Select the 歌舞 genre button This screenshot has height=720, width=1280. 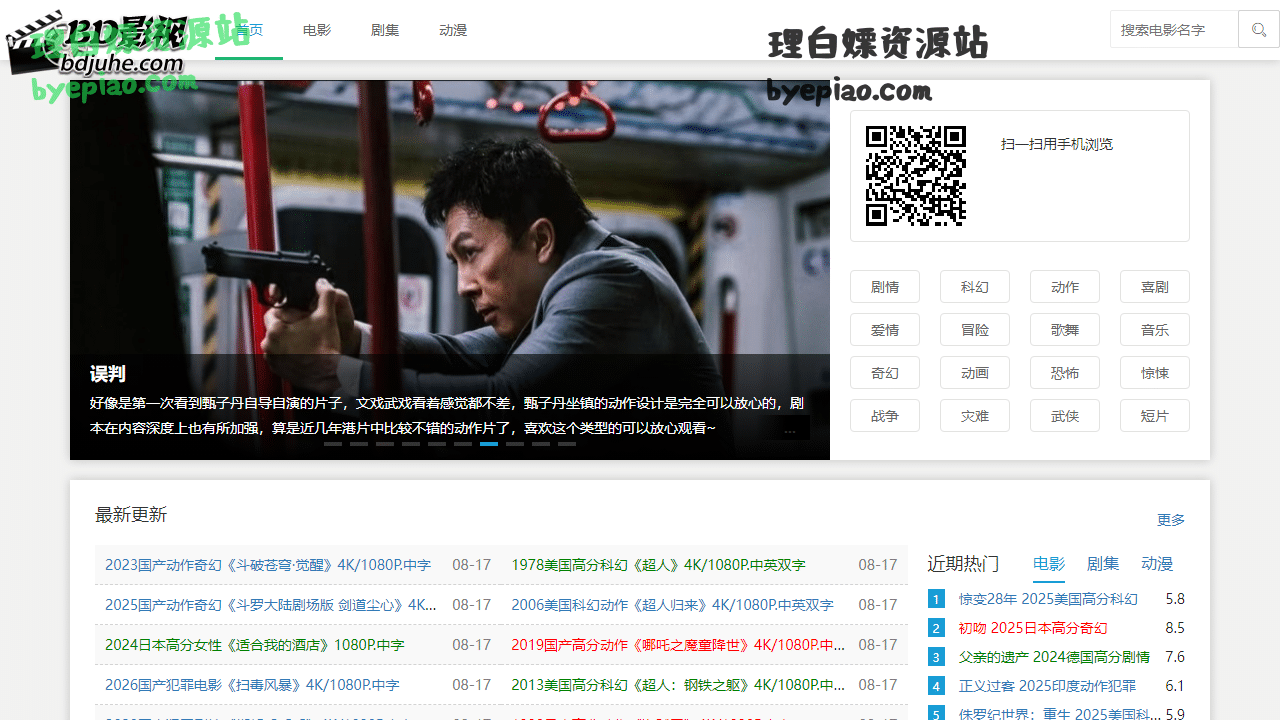1065,330
